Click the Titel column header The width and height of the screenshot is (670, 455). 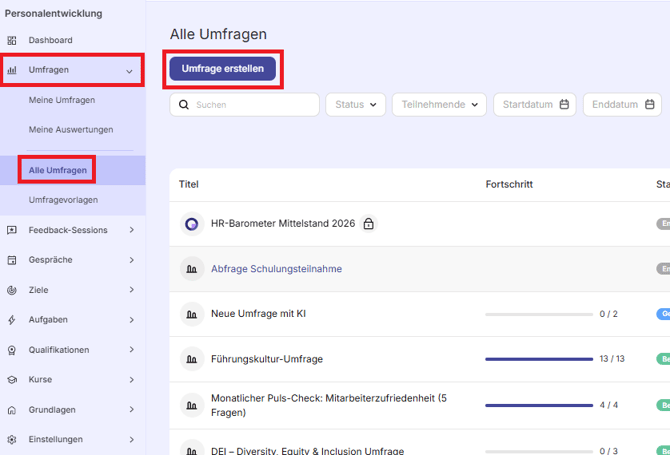click(x=189, y=184)
